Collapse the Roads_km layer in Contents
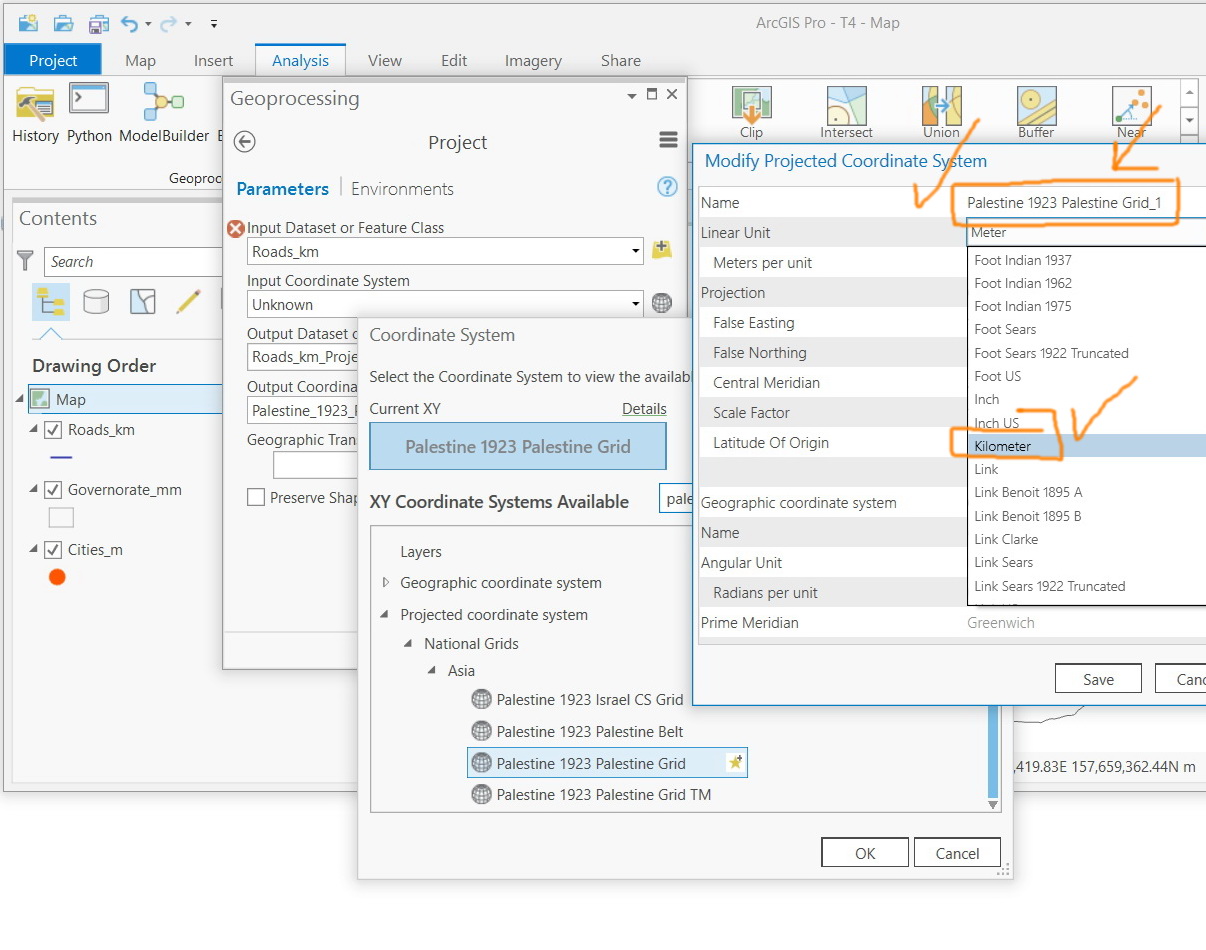The height and width of the screenshot is (950, 1206). (x=33, y=430)
